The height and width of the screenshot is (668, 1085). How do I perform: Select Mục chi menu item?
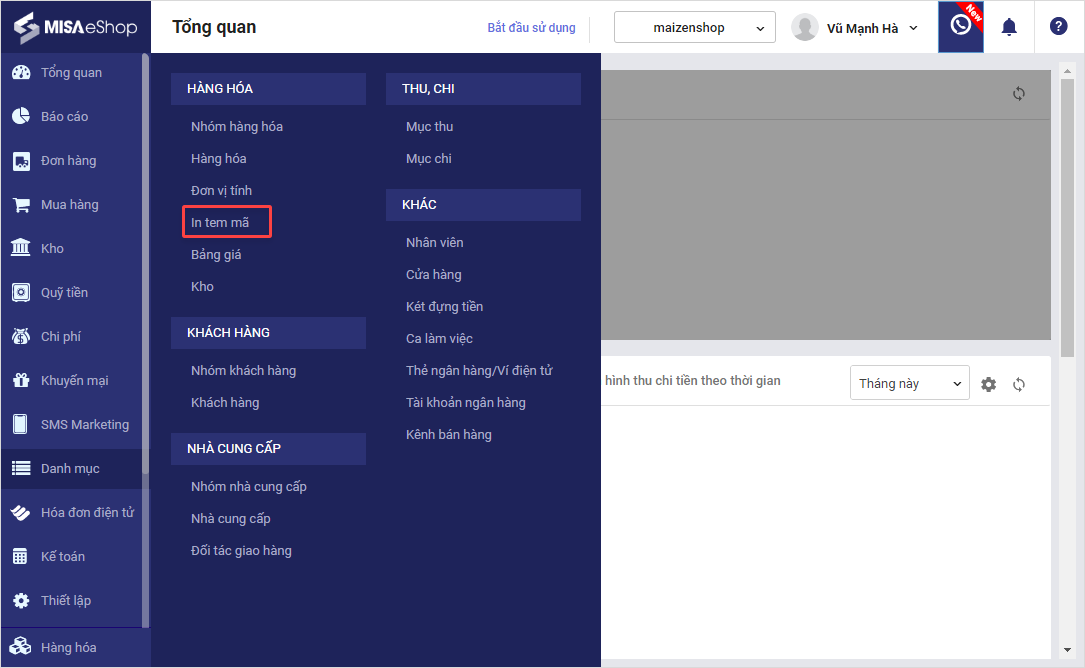pos(429,159)
